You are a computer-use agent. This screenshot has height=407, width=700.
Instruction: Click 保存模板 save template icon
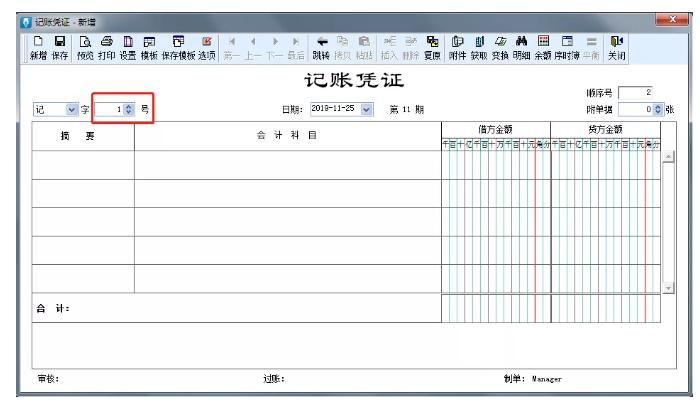point(178,48)
